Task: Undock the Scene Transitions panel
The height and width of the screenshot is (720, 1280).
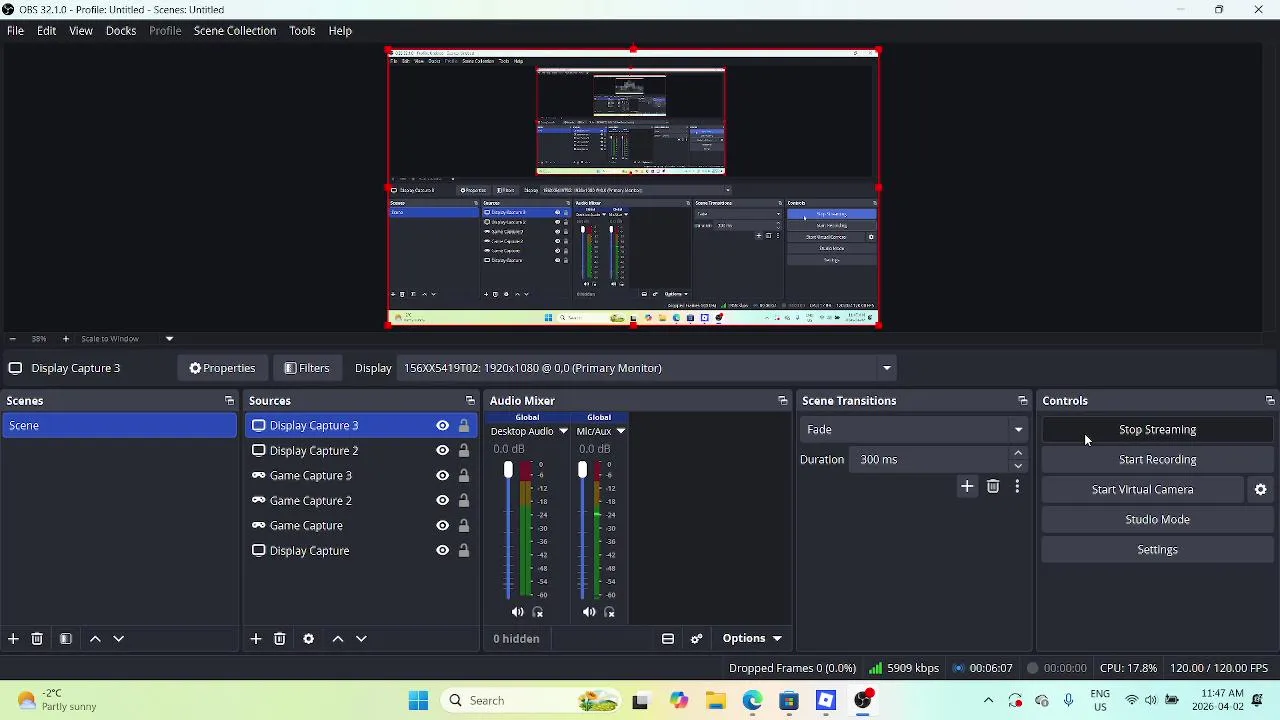Action: click(1023, 401)
